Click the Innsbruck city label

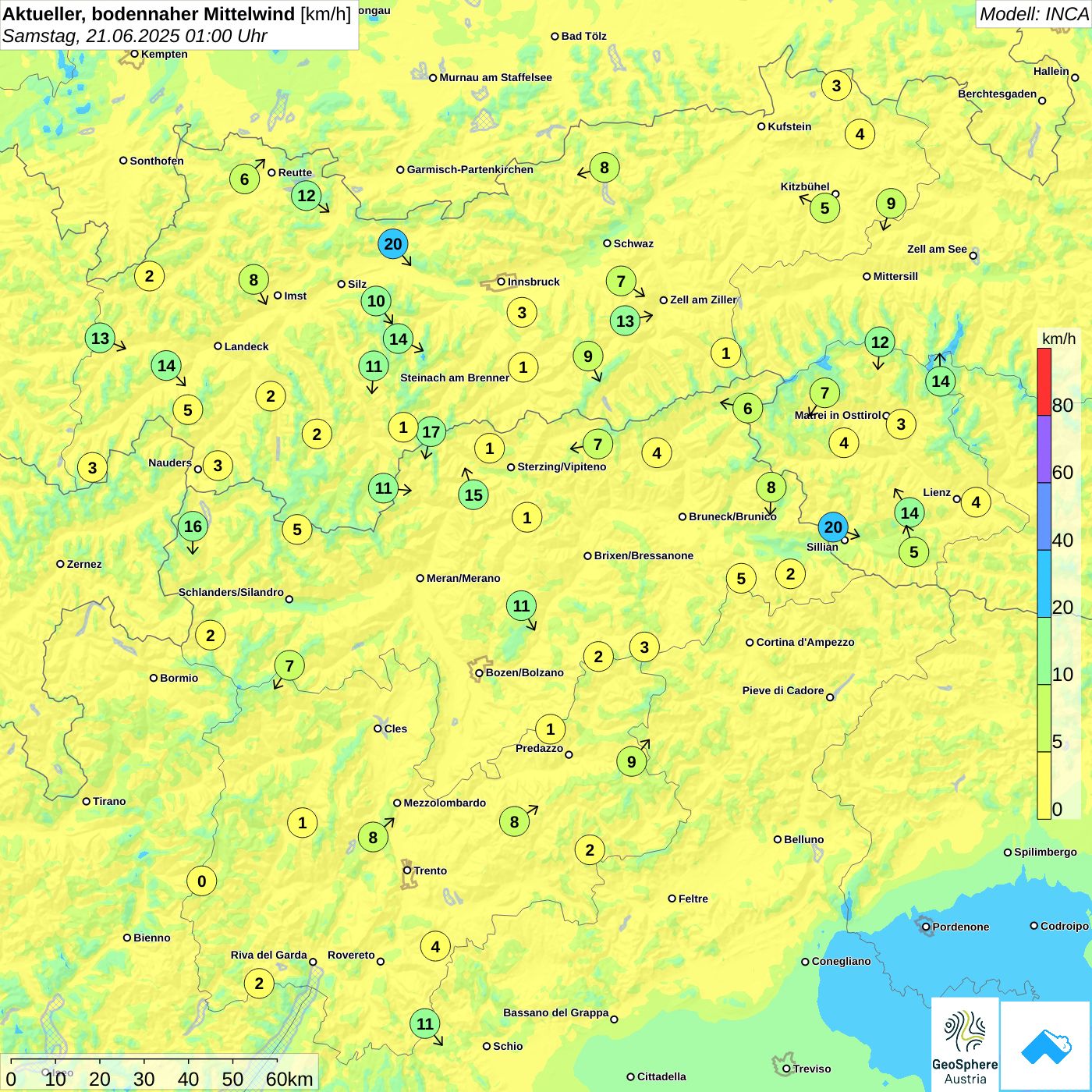pos(534,282)
